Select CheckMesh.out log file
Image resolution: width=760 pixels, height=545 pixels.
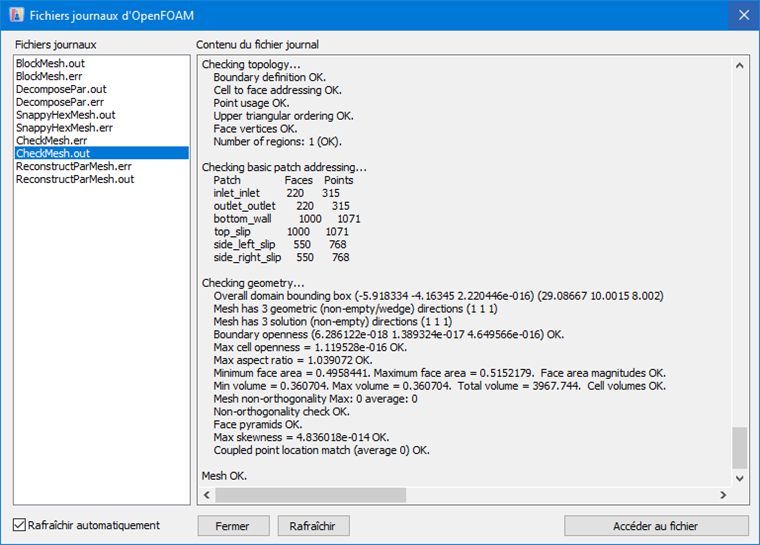102,153
